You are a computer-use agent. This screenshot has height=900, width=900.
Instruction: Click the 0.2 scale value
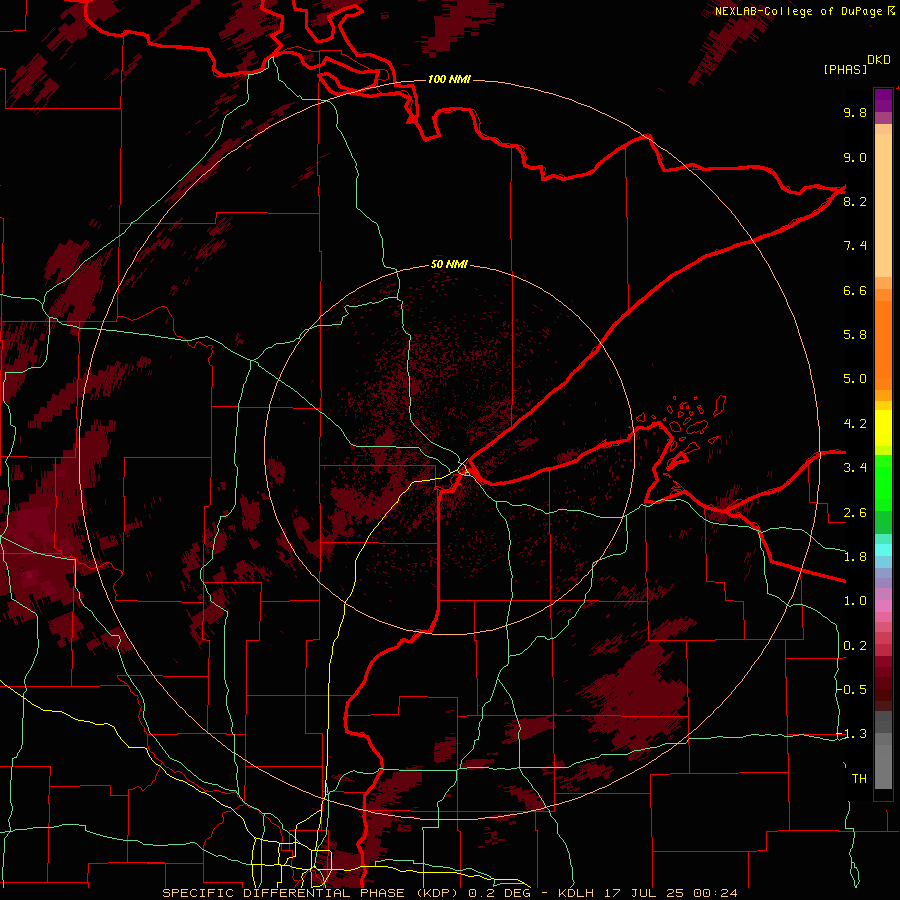coord(855,646)
